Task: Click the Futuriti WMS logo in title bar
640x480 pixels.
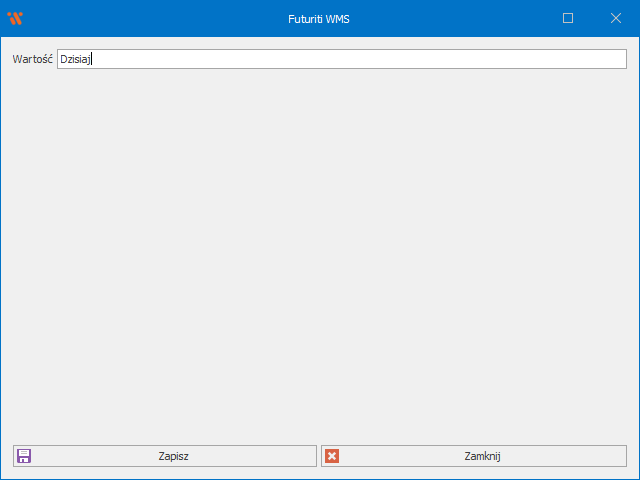Action: [x=14, y=18]
